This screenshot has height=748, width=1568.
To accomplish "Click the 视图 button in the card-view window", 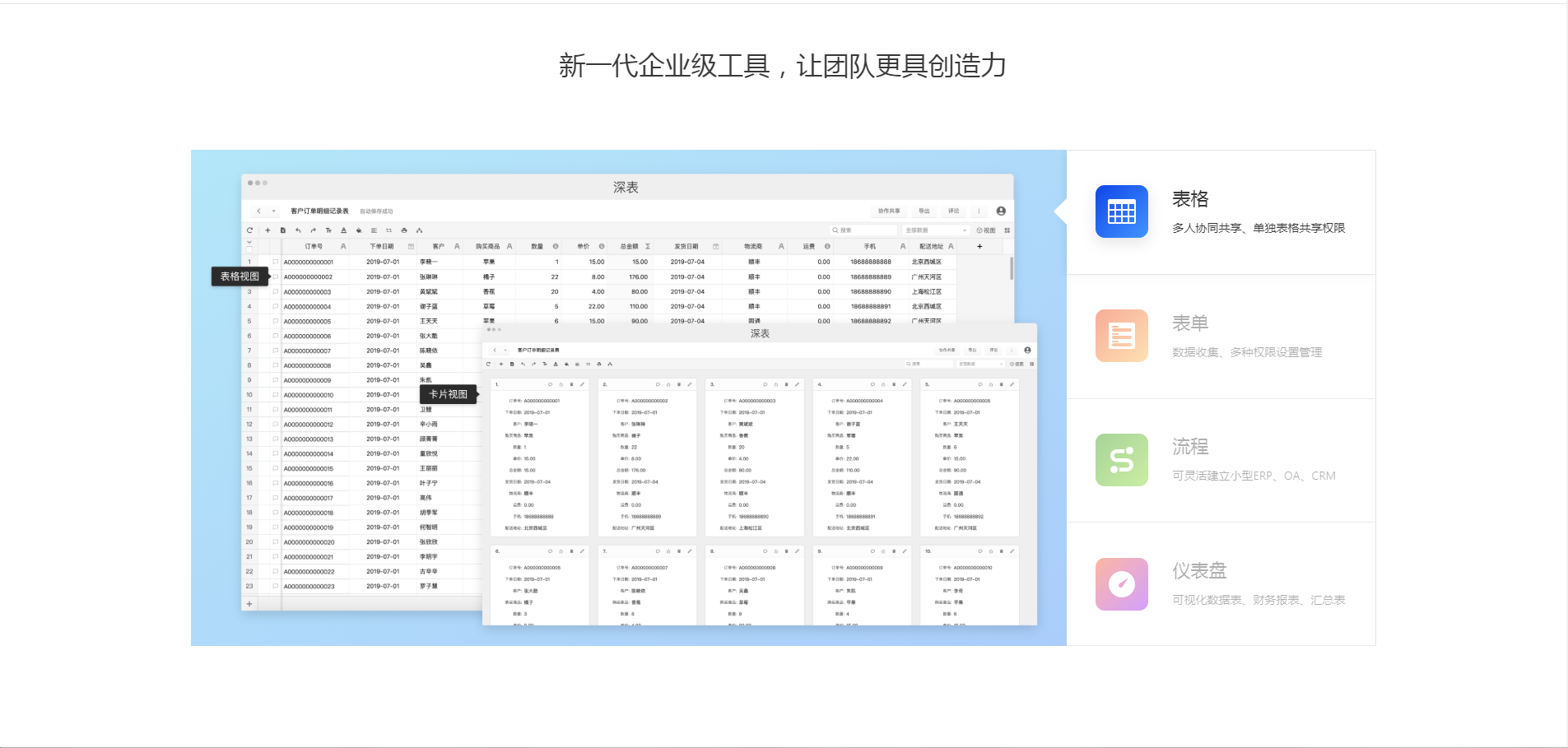I will pyautogui.click(x=1017, y=364).
